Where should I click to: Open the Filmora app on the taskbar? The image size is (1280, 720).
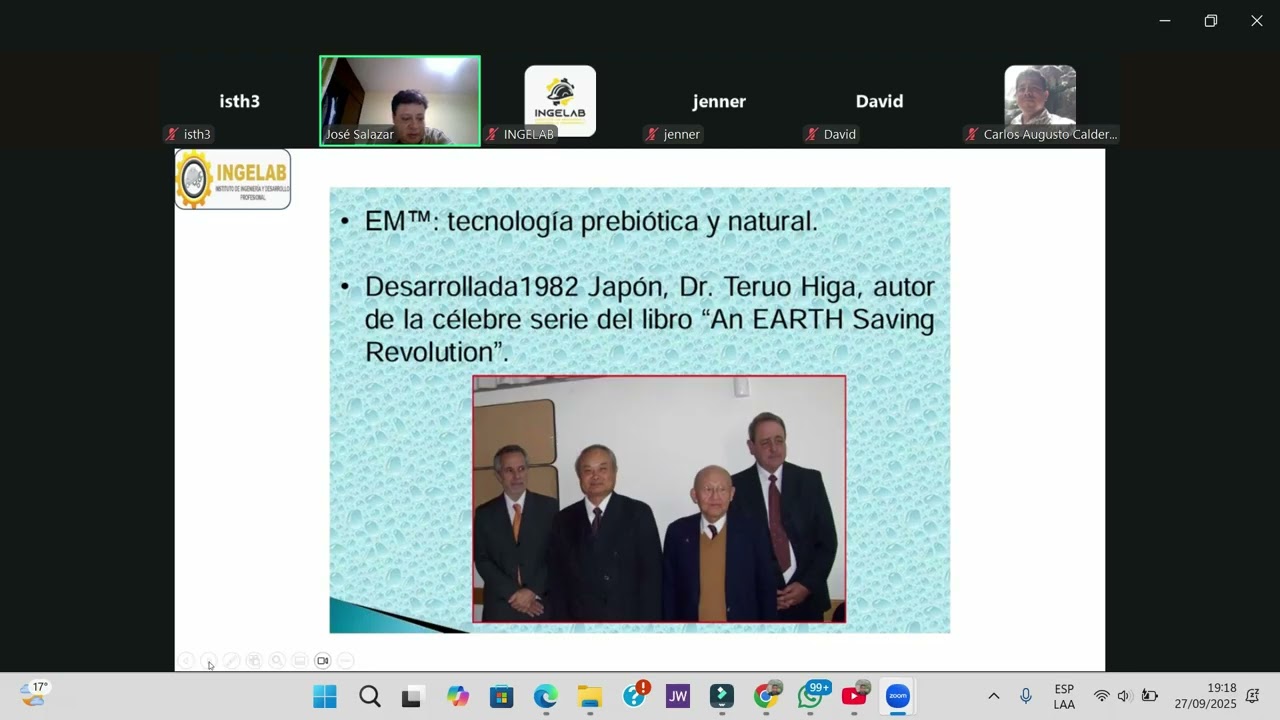(722, 696)
